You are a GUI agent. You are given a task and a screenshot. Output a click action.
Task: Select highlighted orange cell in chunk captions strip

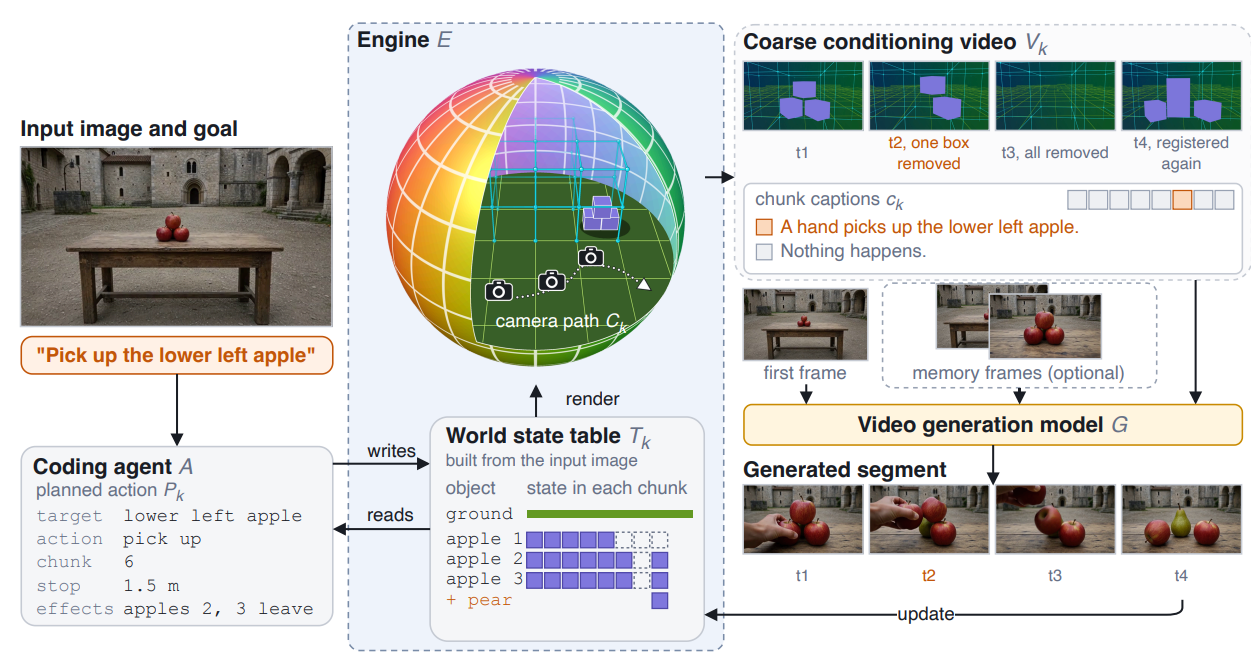[x=1182, y=199]
